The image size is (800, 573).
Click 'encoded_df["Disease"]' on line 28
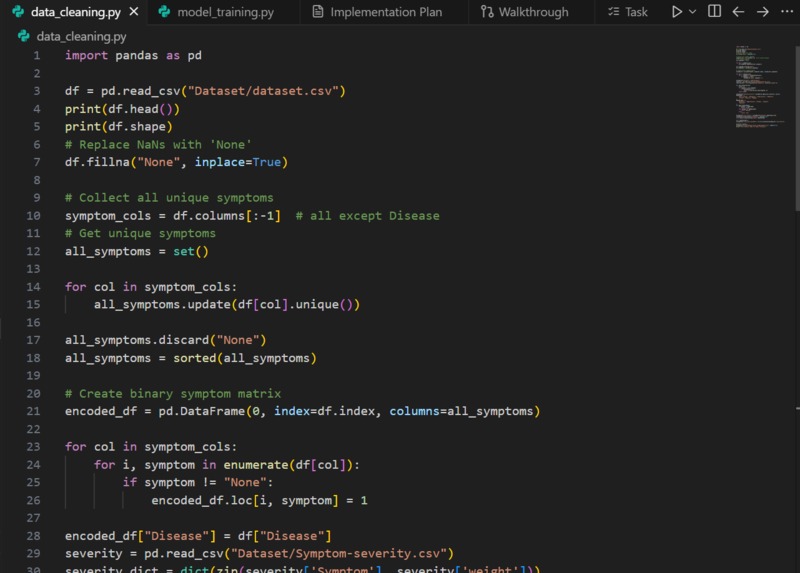[140, 536]
